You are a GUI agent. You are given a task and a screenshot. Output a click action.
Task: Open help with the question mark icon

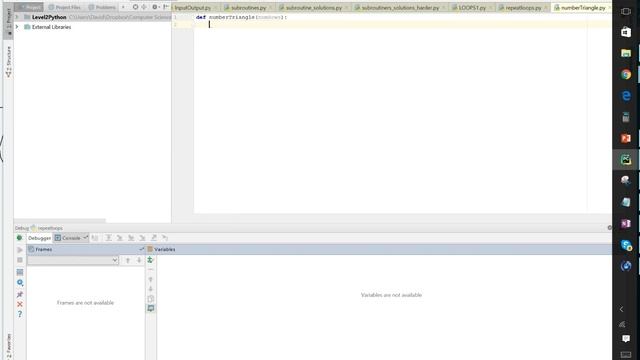(x=20, y=314)
